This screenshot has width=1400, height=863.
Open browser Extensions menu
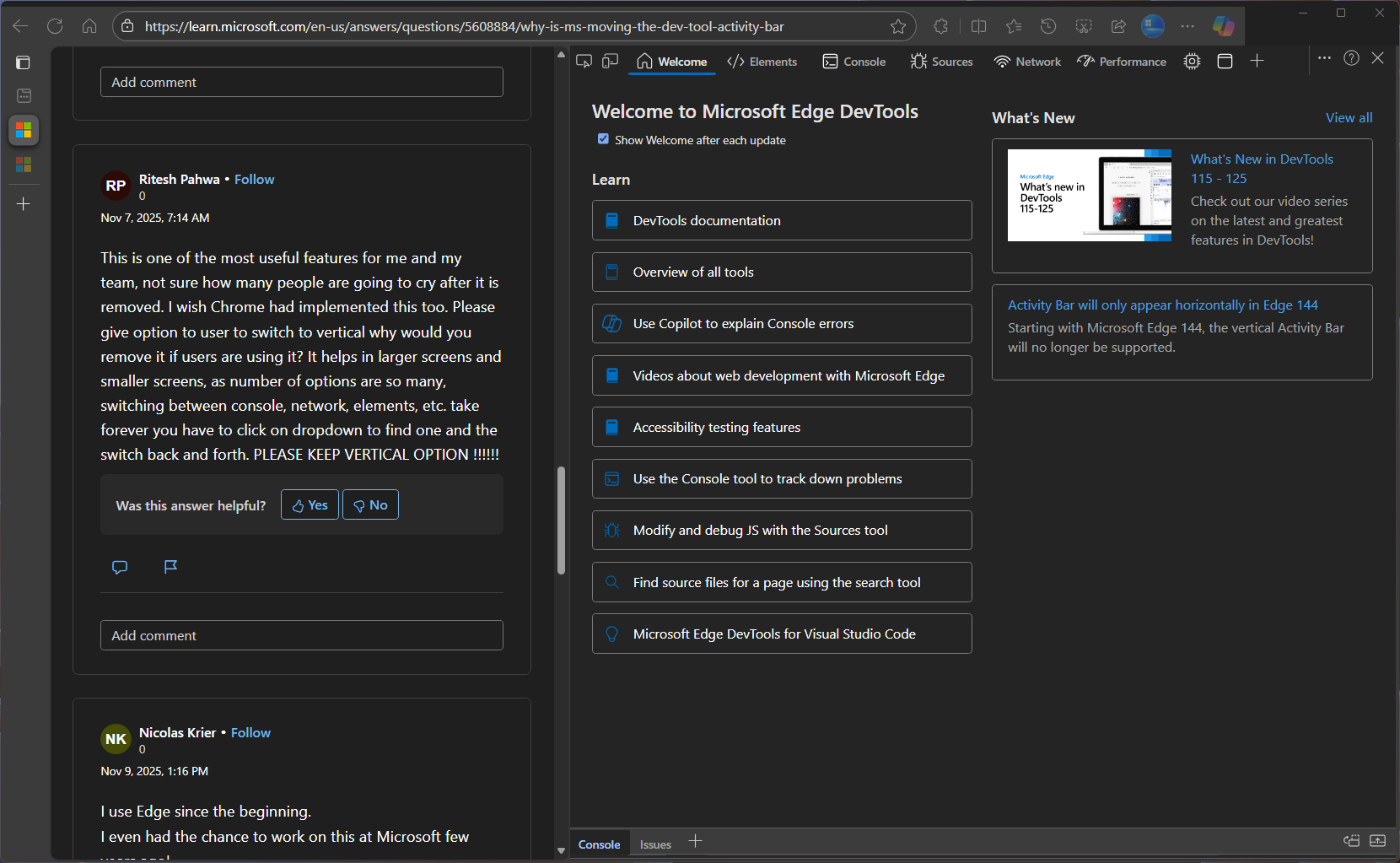pos(941,26)
